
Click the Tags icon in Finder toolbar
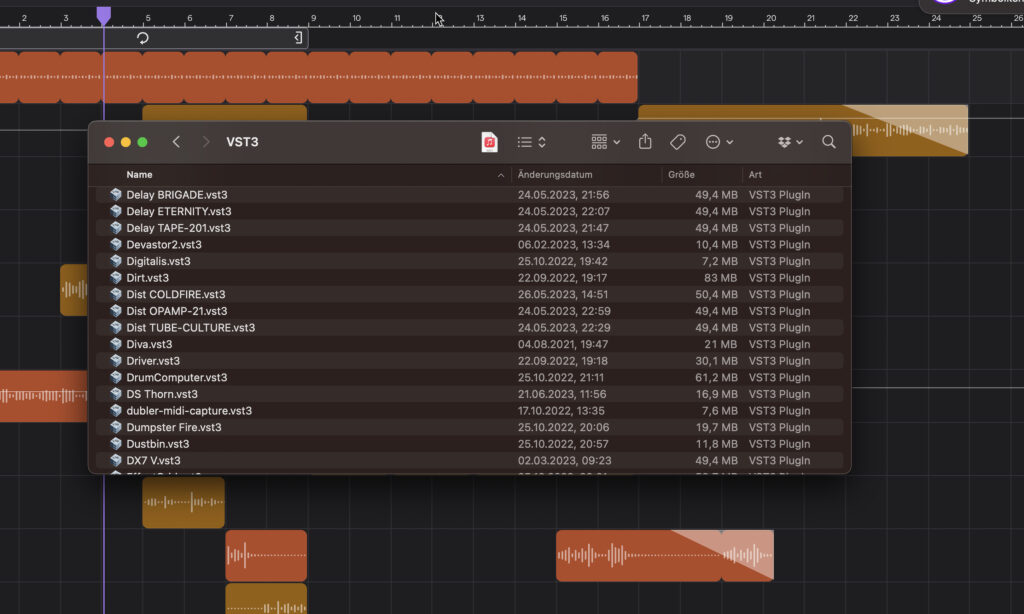pyautogui.click(x=678, y=142)
